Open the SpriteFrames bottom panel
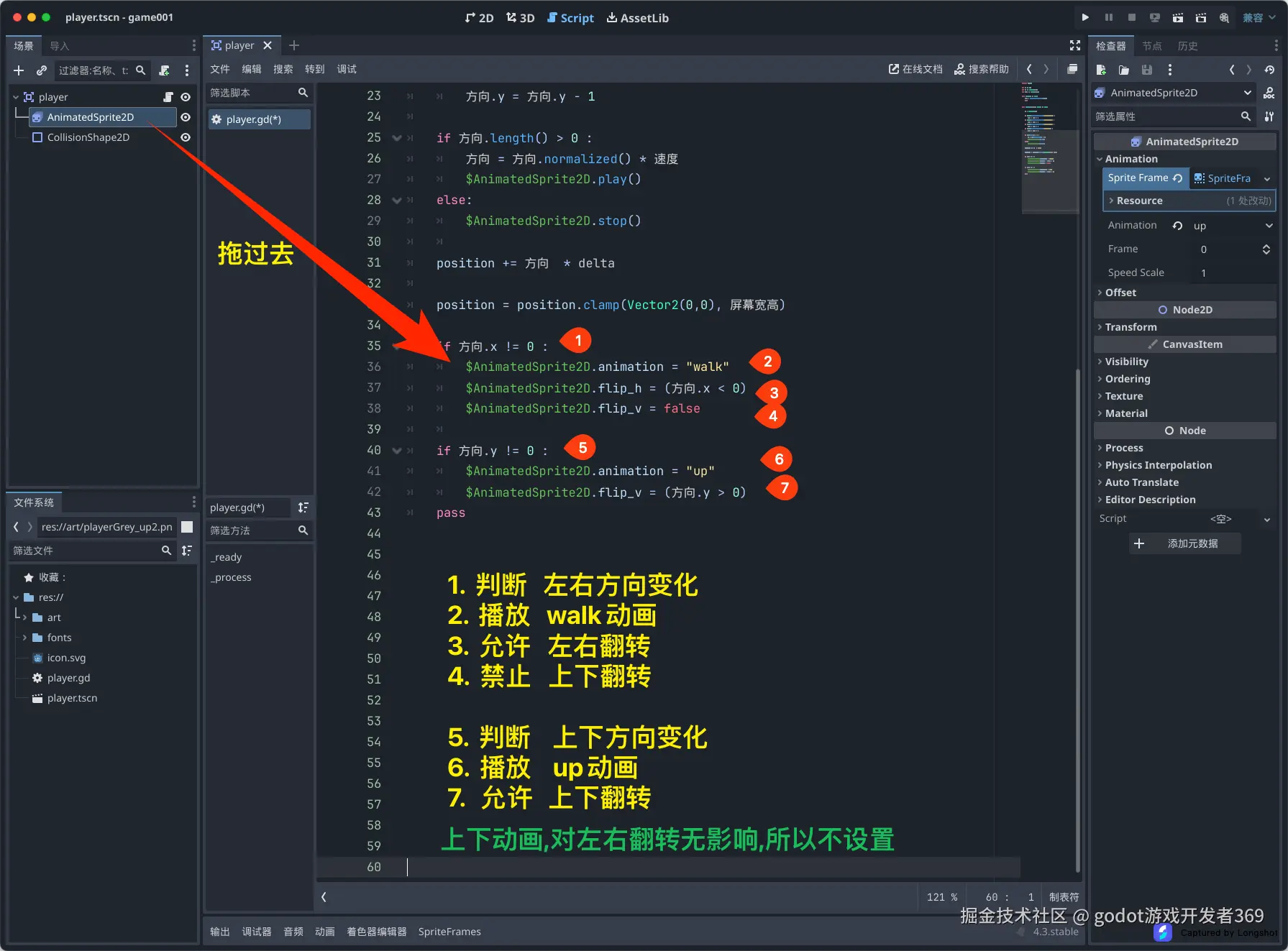 pos(449,932)
